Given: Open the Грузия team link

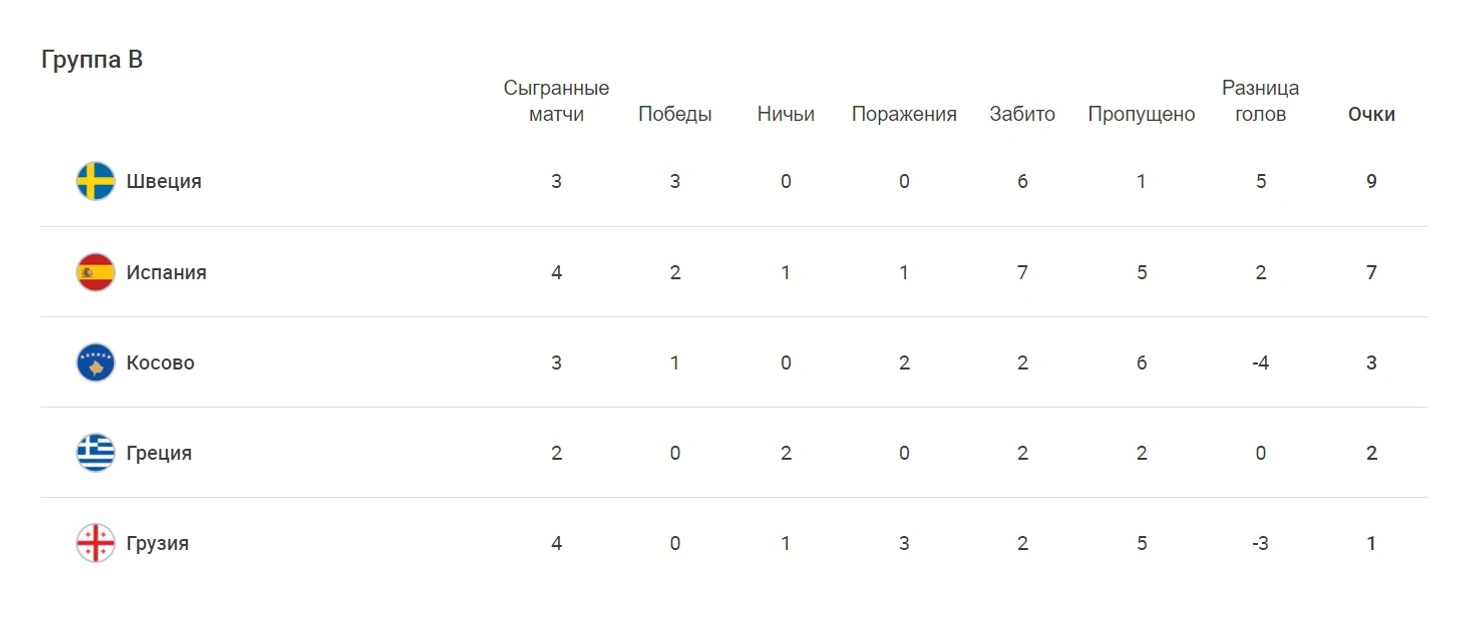Looking at the screenshot, I should 157,544.
